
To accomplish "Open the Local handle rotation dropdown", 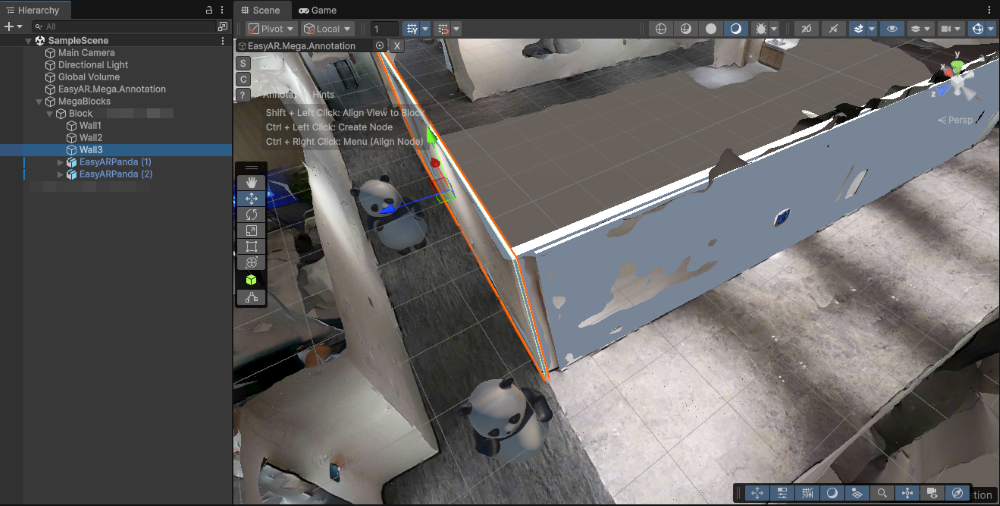I will [328, 29].
